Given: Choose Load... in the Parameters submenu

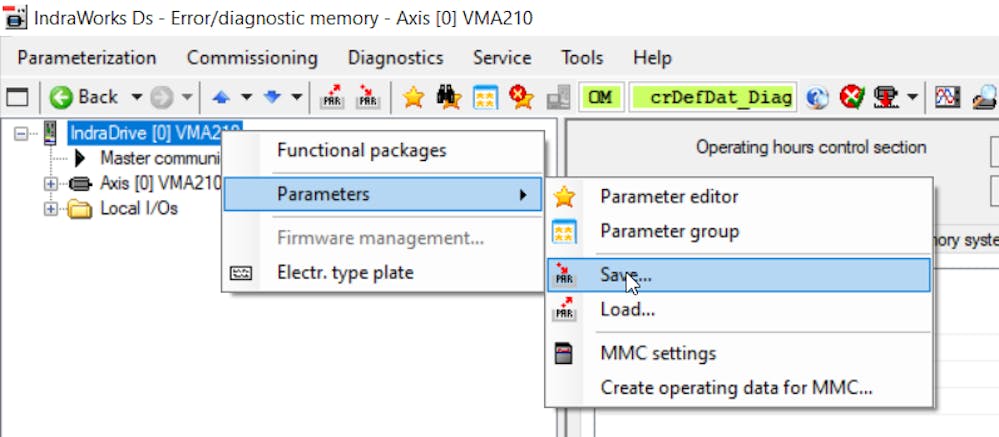Looking at the screenshot, I should point(627,310).
